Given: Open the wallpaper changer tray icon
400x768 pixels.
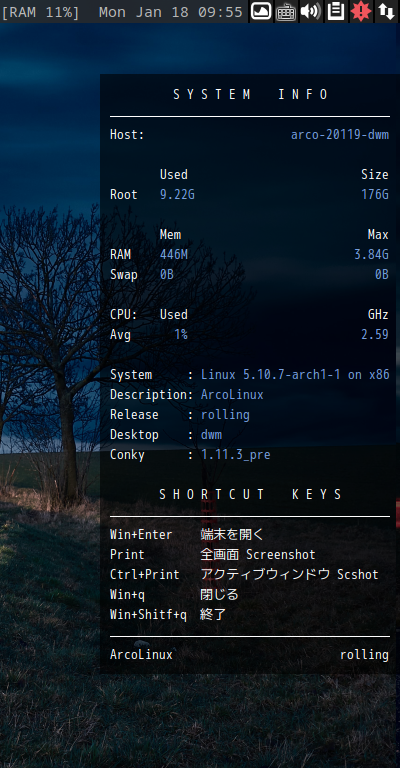Looking at the screenshot, I should 261,11.
